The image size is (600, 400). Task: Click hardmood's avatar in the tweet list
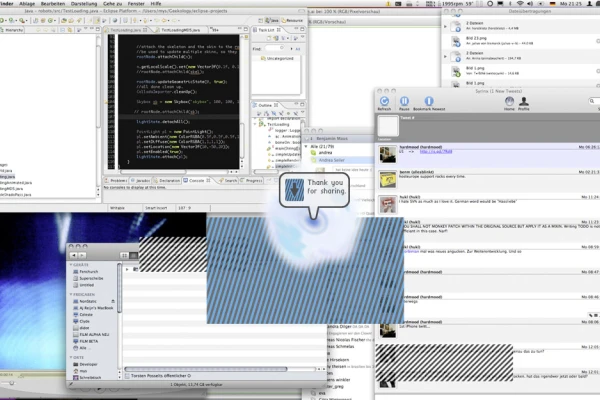(386, 154)
